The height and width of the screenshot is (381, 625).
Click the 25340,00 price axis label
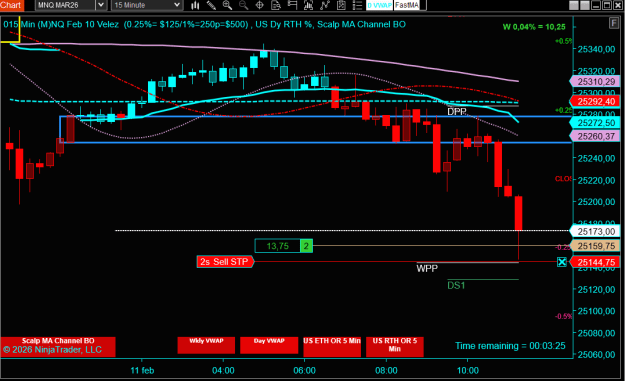pos(596,49)
